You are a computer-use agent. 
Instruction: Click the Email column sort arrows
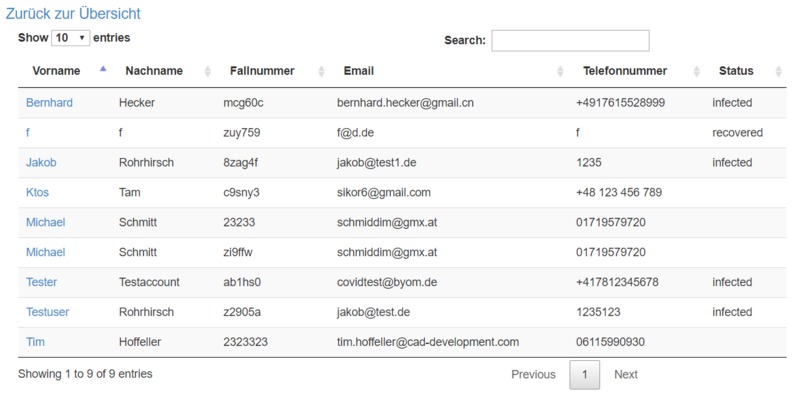tap(560, 71)
